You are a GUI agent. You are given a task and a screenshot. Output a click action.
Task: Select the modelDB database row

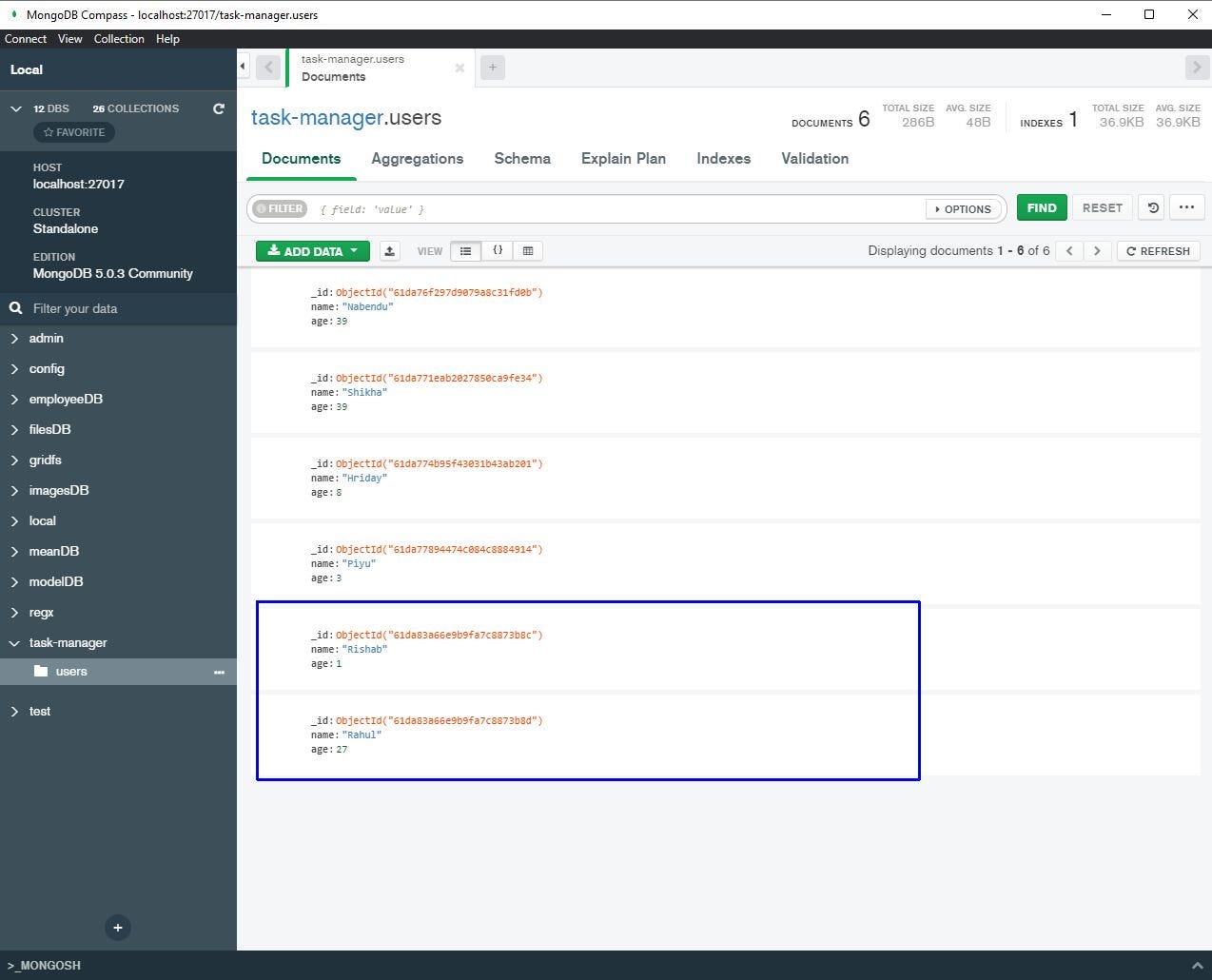[x=118, y=582]
